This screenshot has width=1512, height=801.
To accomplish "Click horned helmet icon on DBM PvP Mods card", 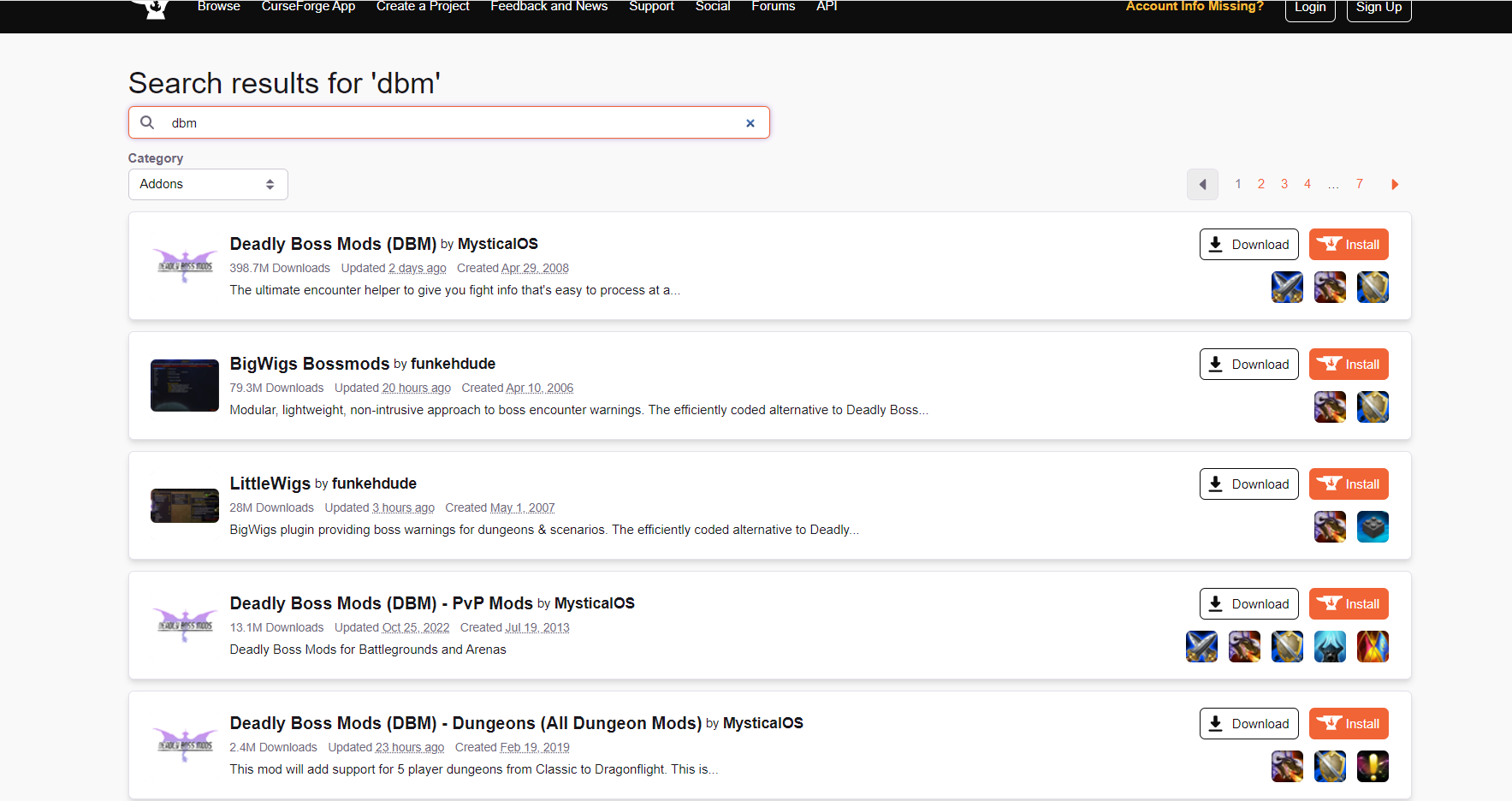I will 1330,647.
